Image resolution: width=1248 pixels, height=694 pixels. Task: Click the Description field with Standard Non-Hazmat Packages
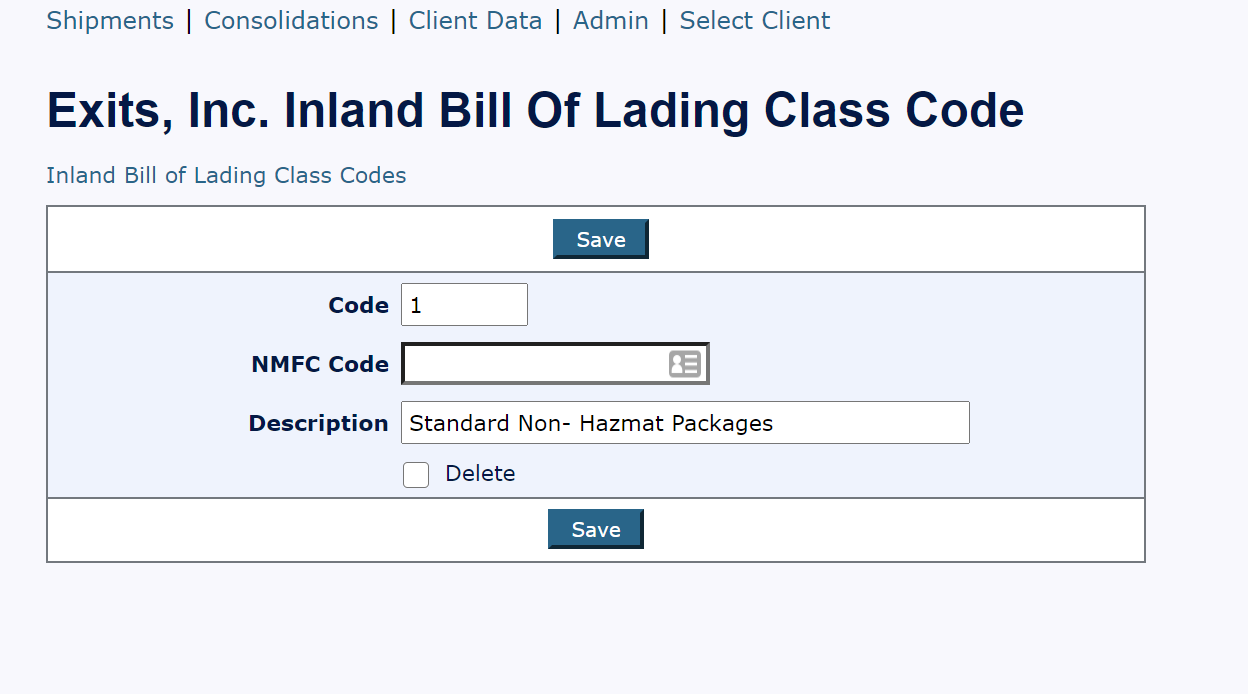tap(684, 422)
